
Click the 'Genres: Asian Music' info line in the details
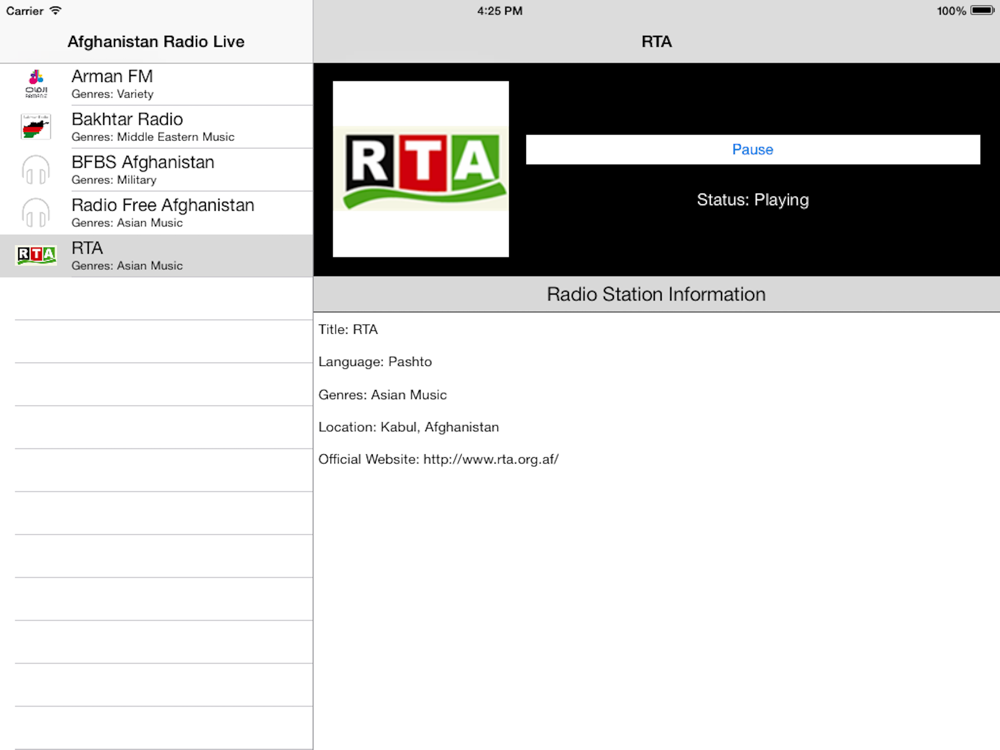(x=383, y=395)
